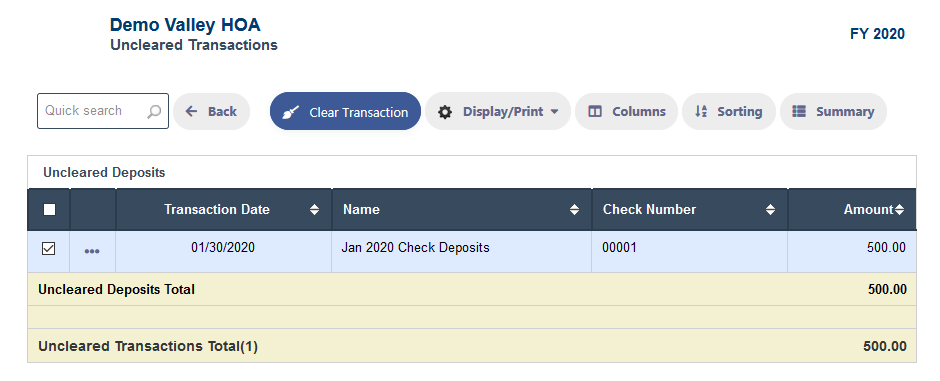Screen dimensions: 940x381
Task: Click the magnifier icon in Quick search
Action: [154, 111]
